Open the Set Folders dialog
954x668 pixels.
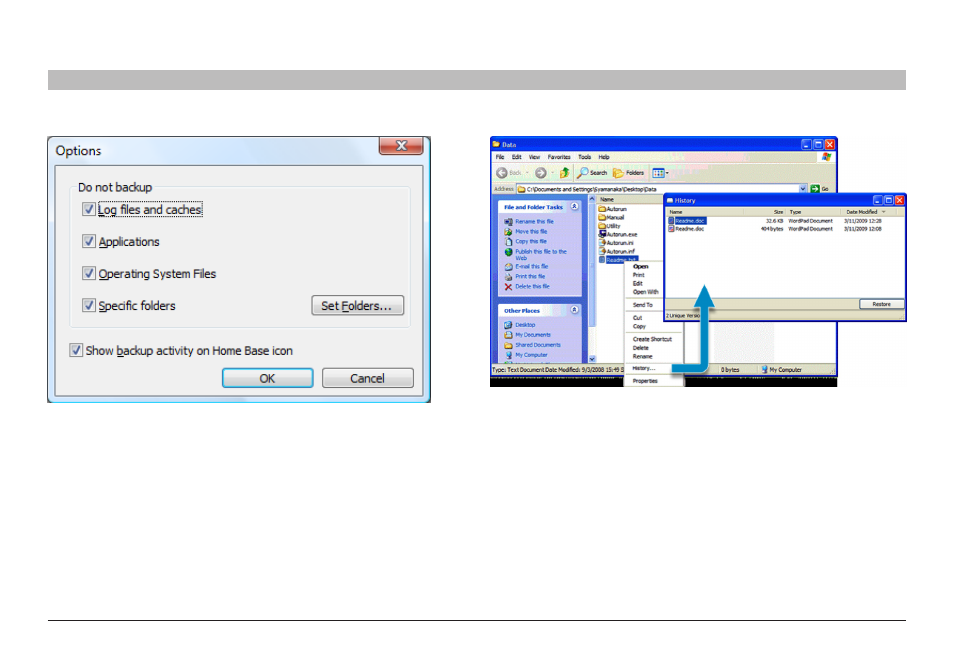[357, 305]
